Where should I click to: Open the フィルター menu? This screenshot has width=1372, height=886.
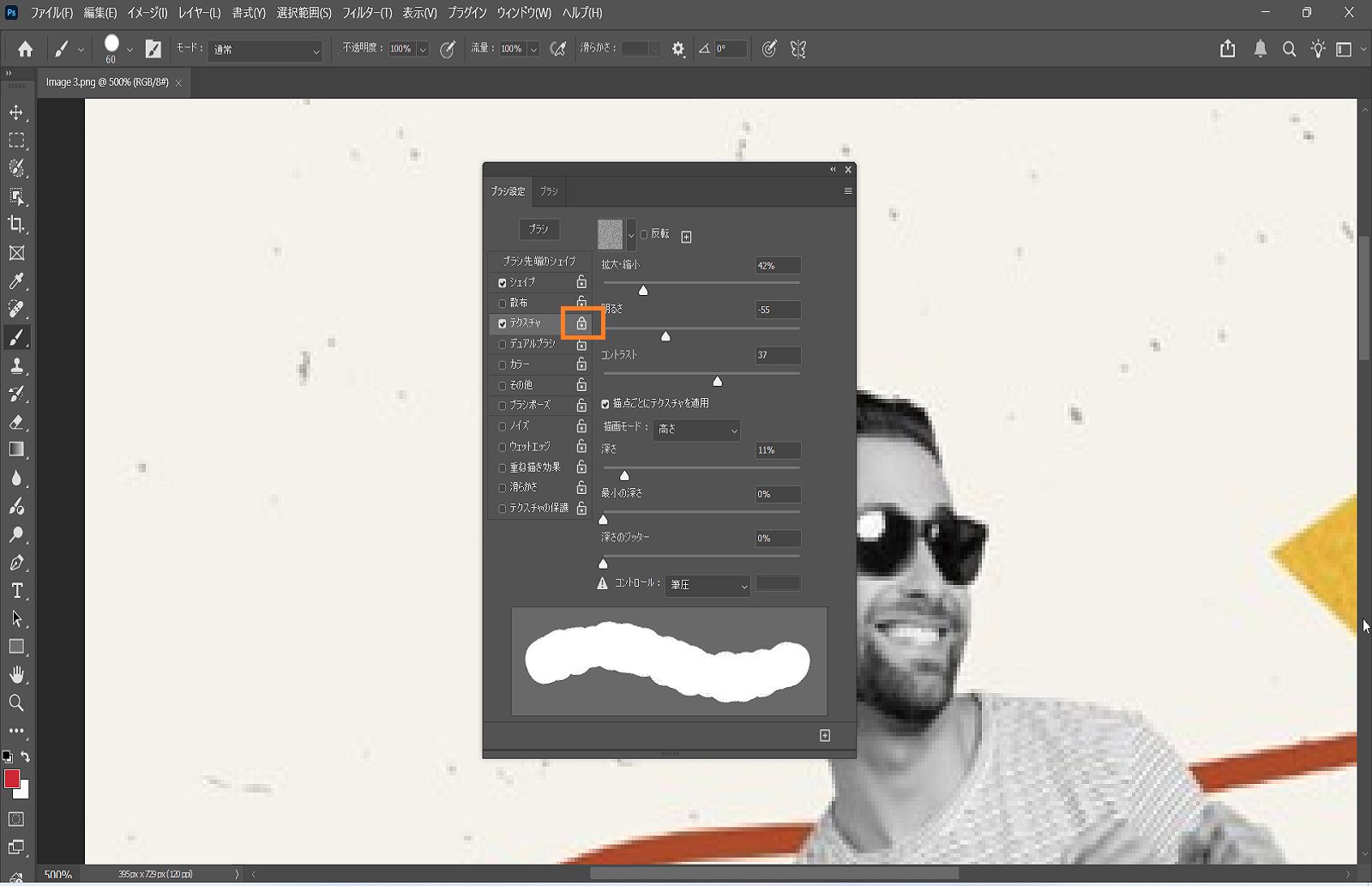[367, 13]
